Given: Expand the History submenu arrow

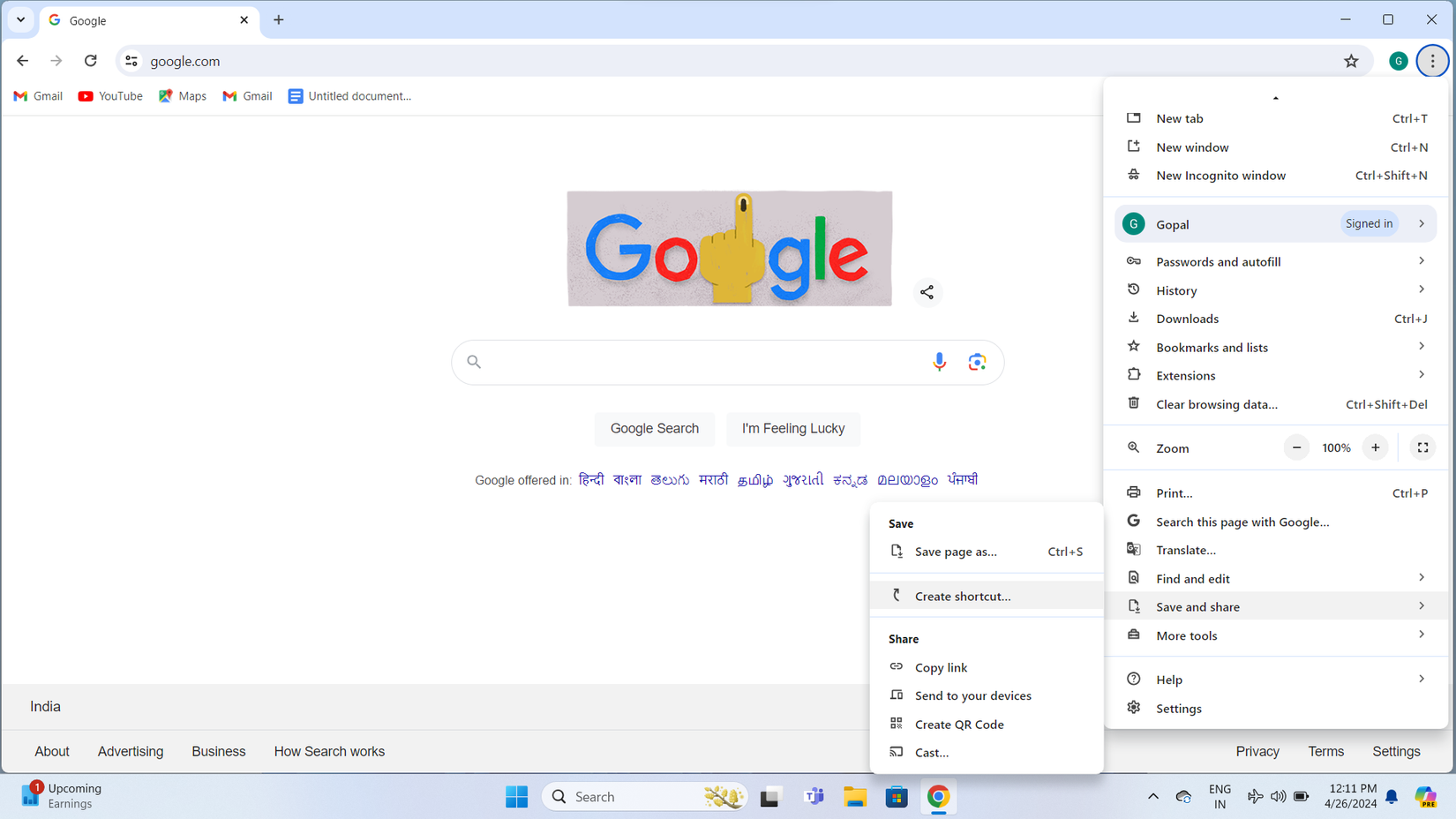Looking at the screenshot, I should tap(1421, 289).
